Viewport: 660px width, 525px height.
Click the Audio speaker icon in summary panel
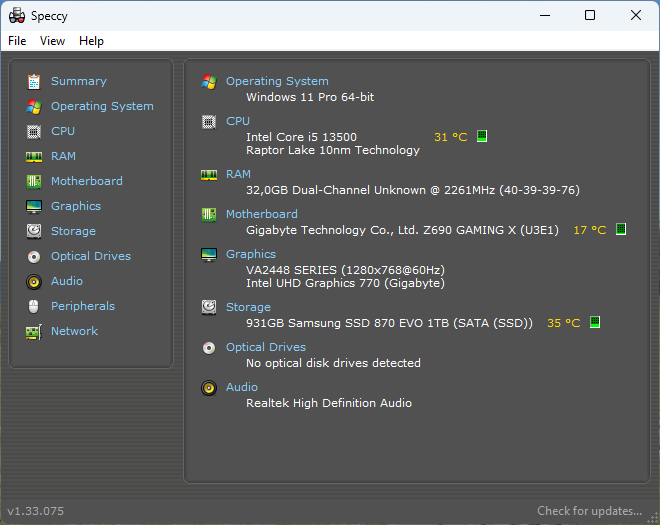click(209, 388)
